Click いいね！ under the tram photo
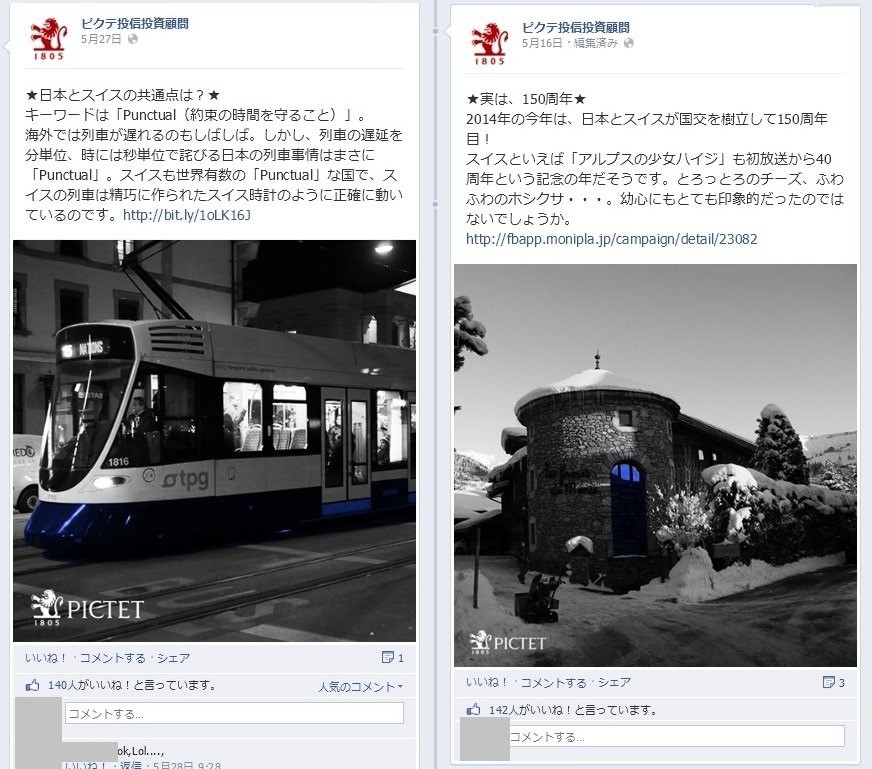This screenshot has height=769, width=872. tap(46, 658)
